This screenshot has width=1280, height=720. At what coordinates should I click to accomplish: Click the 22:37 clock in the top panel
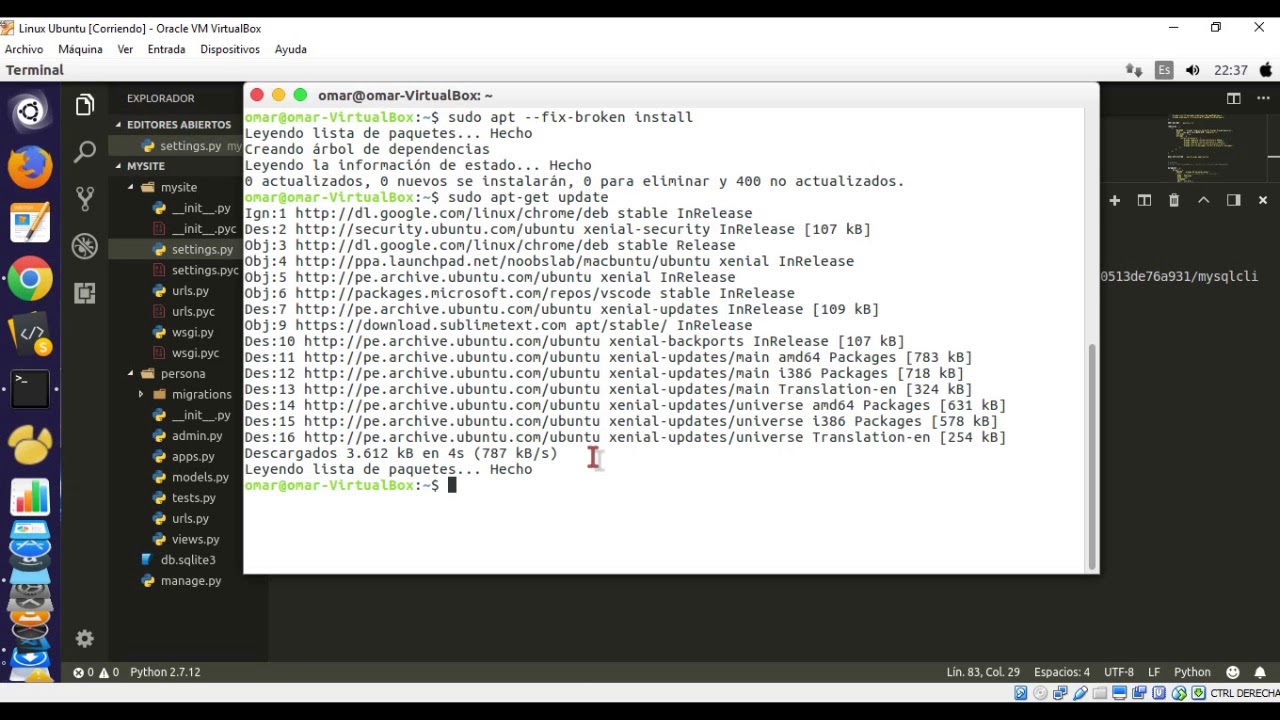pyautogui.click(x=1230, y=70)
